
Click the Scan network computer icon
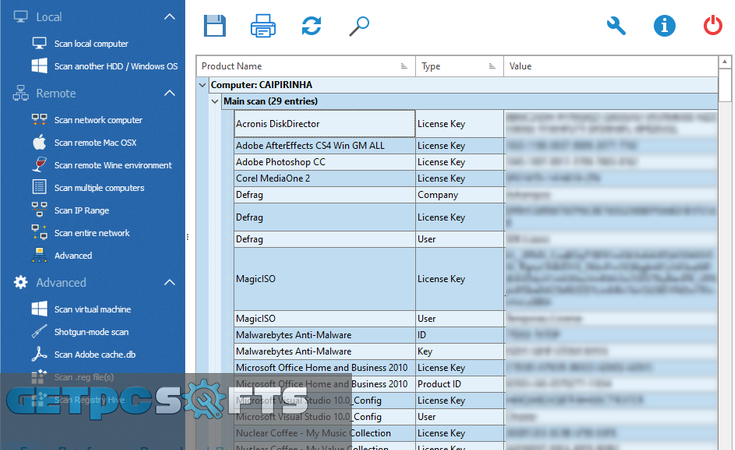(x=39, y=120)
